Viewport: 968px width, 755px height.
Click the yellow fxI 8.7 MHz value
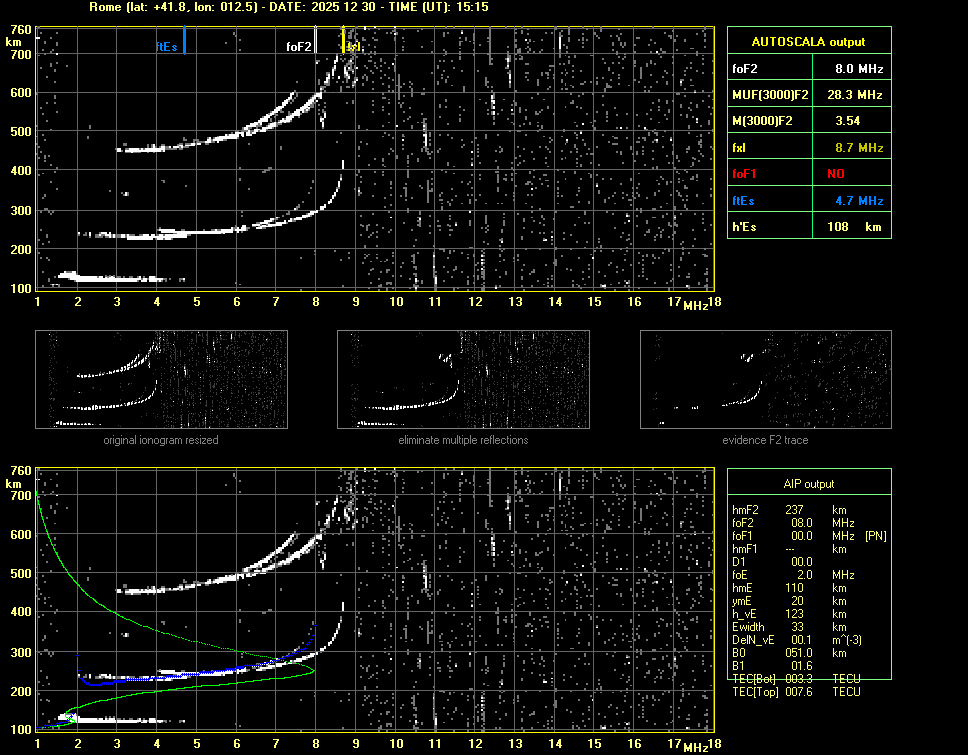click(858, 148)
